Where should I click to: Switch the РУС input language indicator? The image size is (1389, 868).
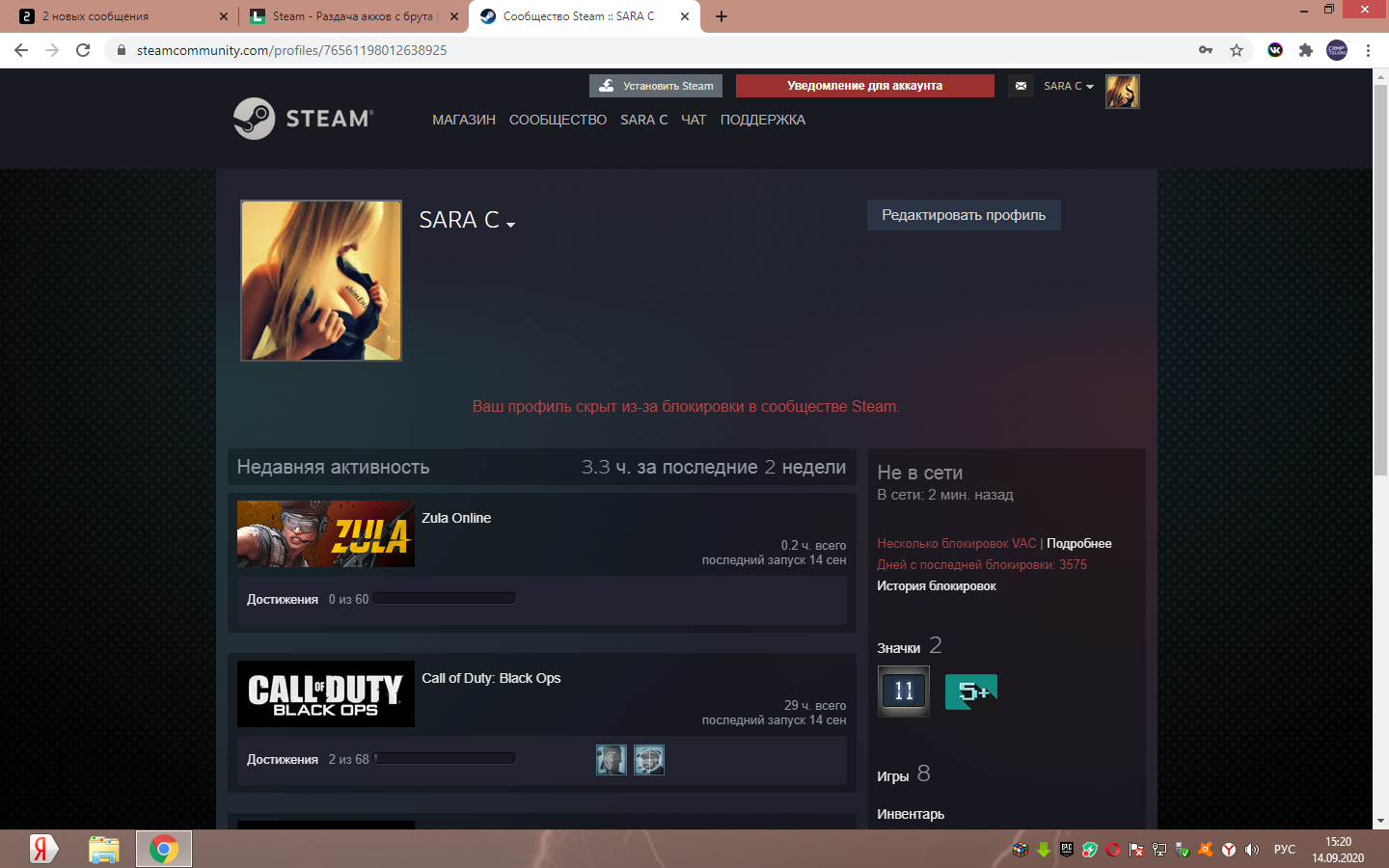1285,850
